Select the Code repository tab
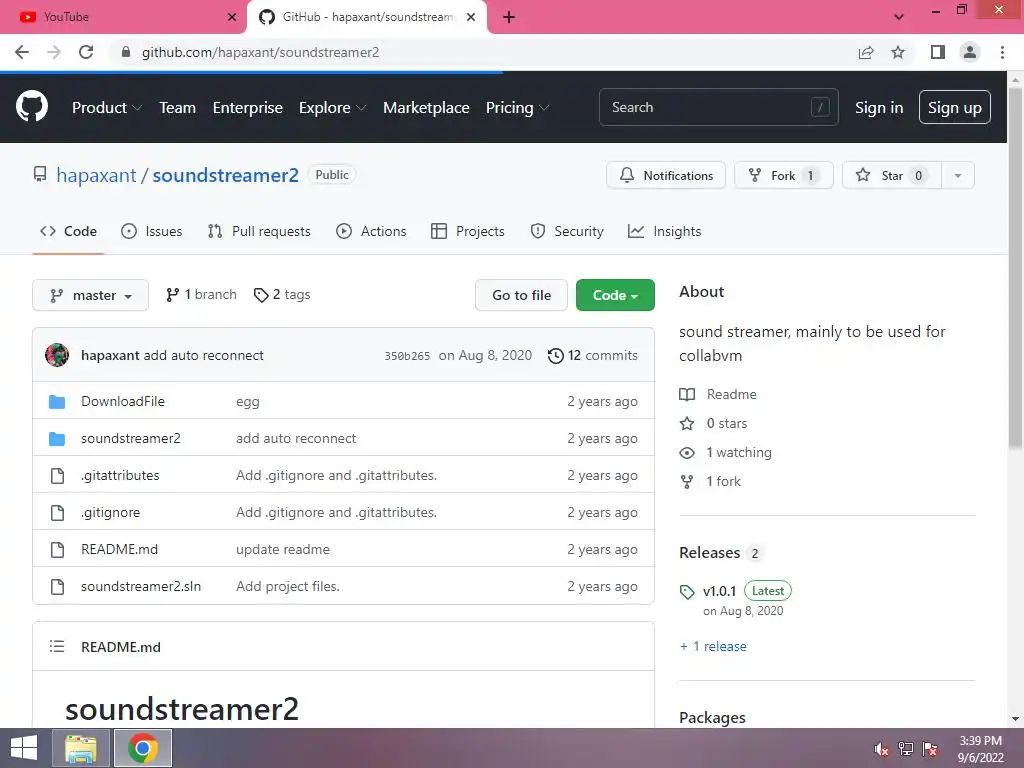The width and height of the screenshot is (1024, 768). click(x=68, y=231)
